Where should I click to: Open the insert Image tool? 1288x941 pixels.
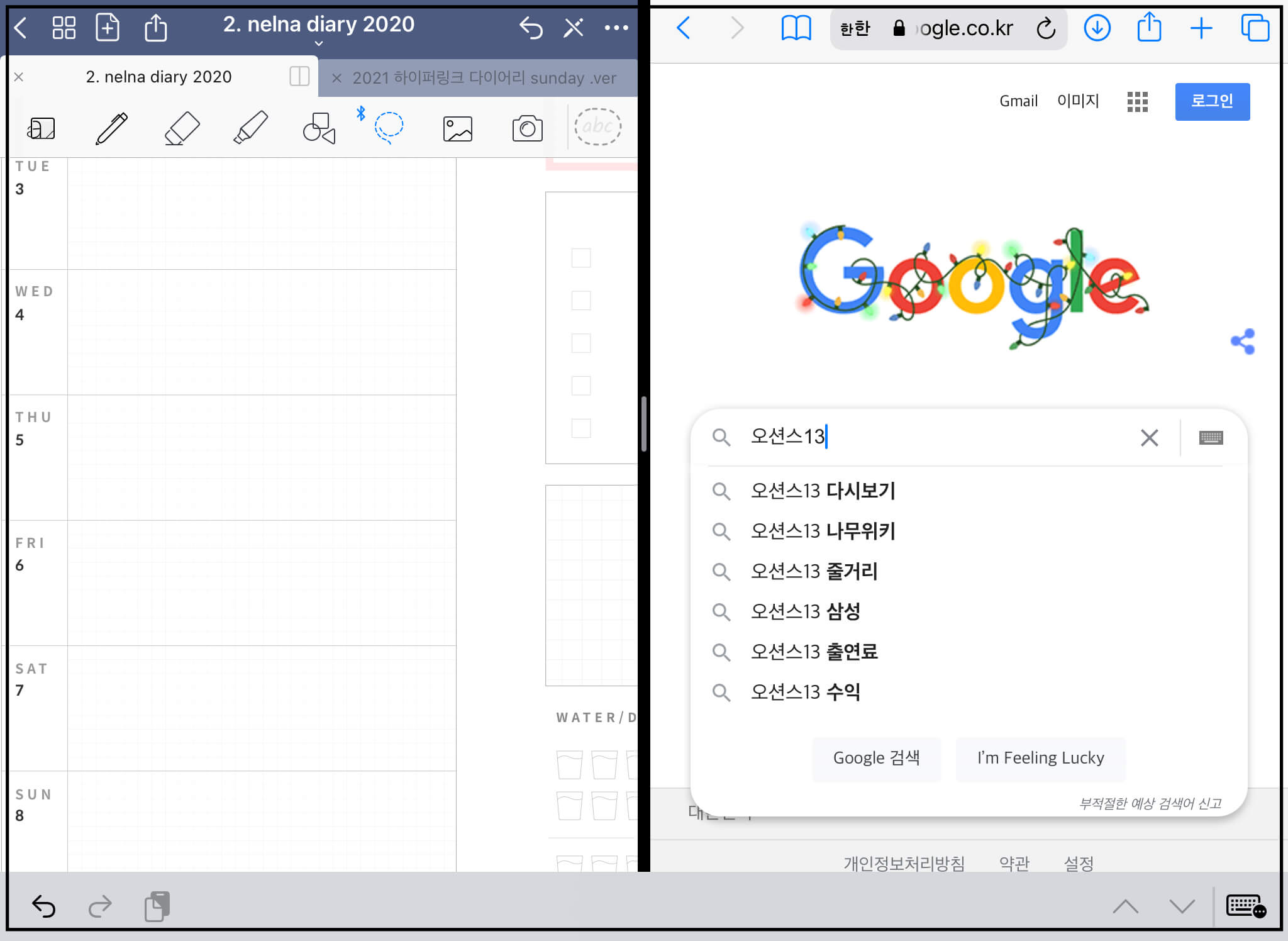point(457,128)
